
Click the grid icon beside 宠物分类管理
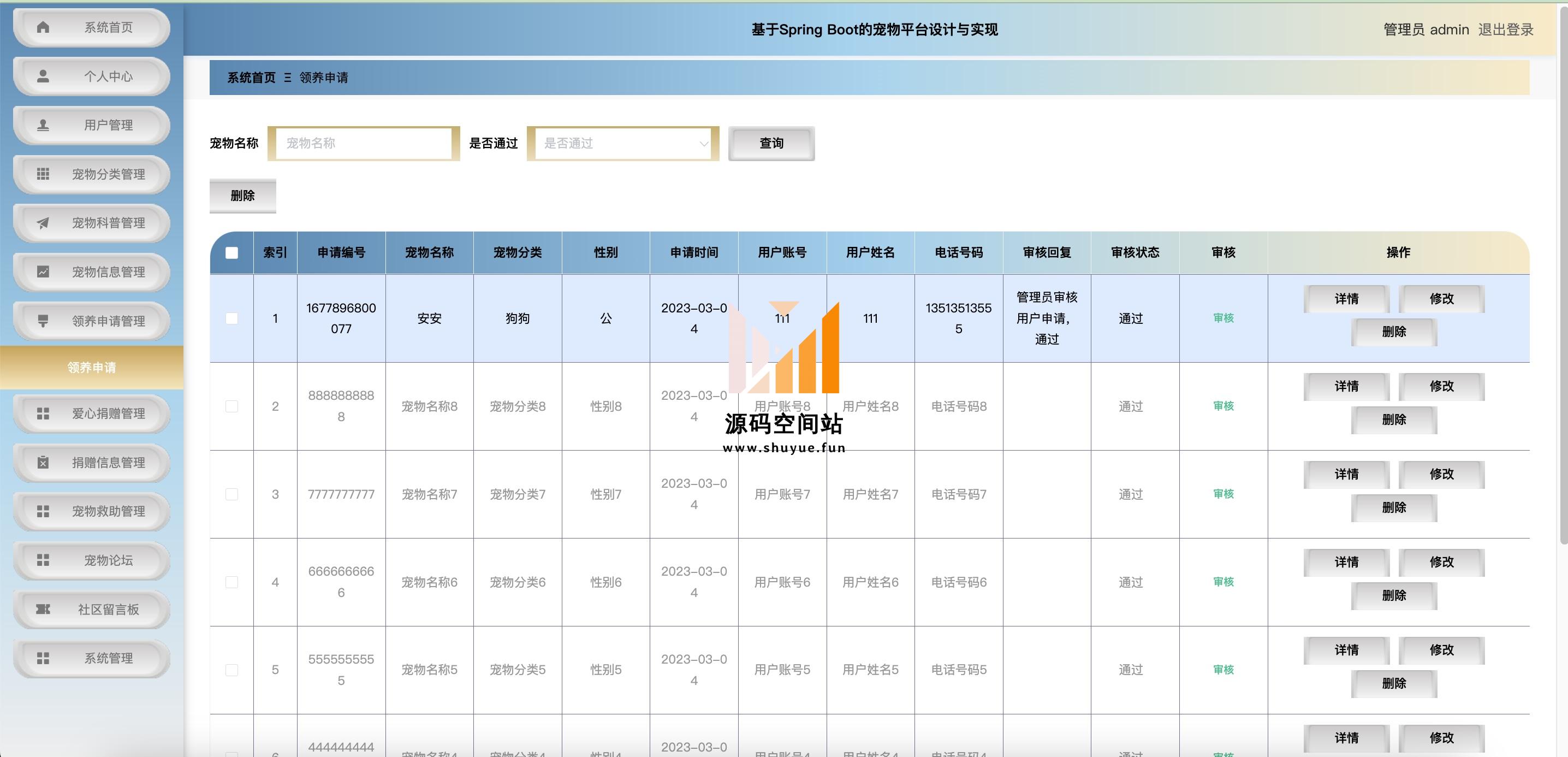coord(43,174)
